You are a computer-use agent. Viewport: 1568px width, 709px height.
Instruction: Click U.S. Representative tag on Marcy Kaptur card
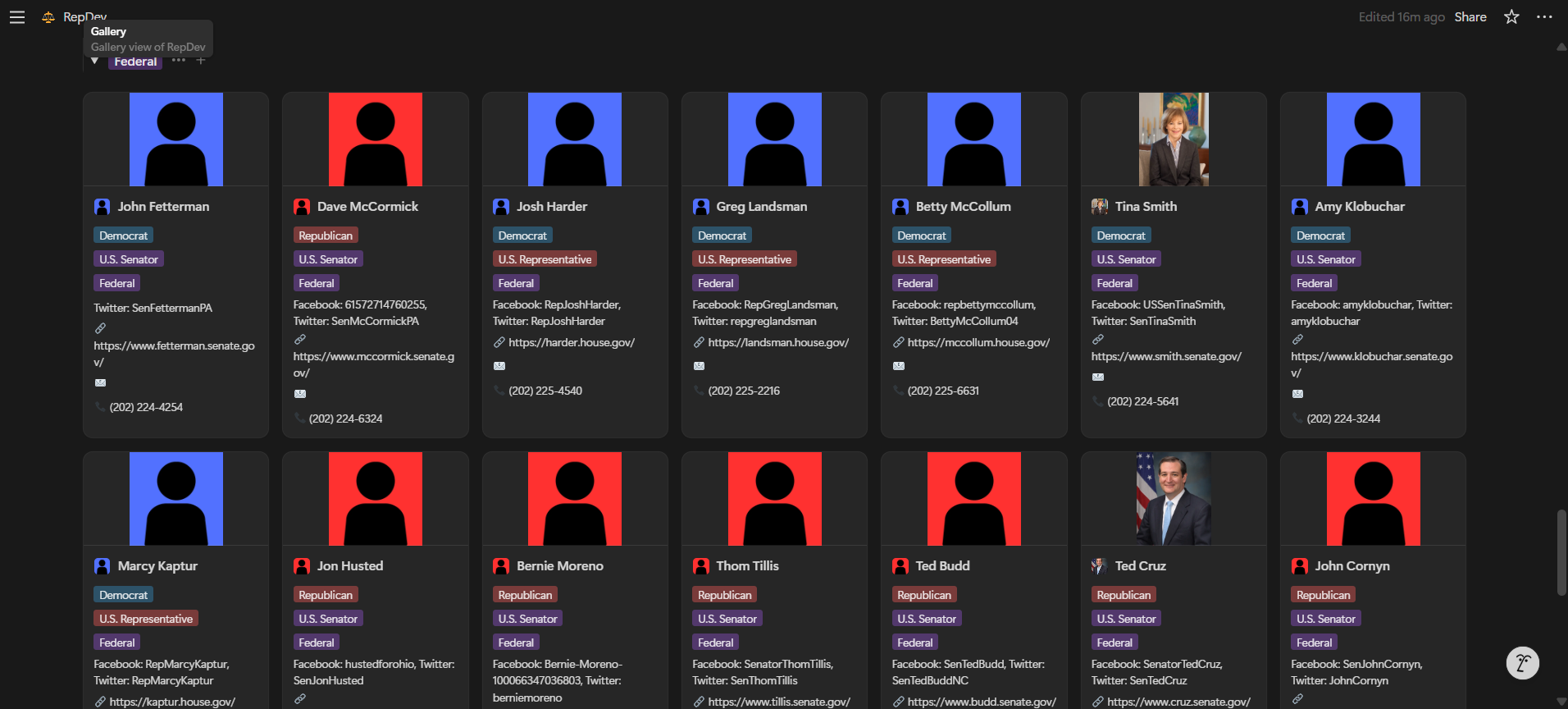tap(146, 619)
